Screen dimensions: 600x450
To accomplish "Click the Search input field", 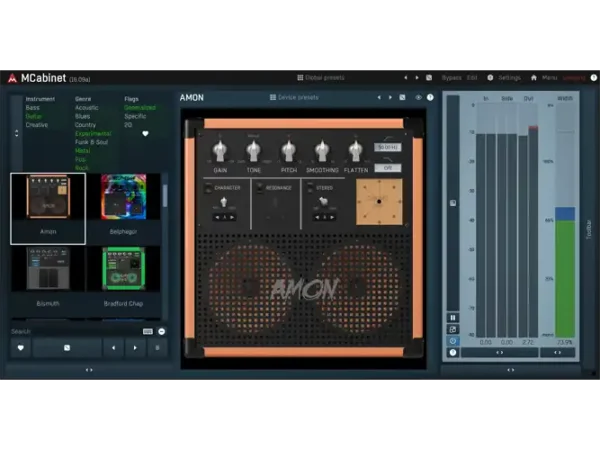I will 76,331.
